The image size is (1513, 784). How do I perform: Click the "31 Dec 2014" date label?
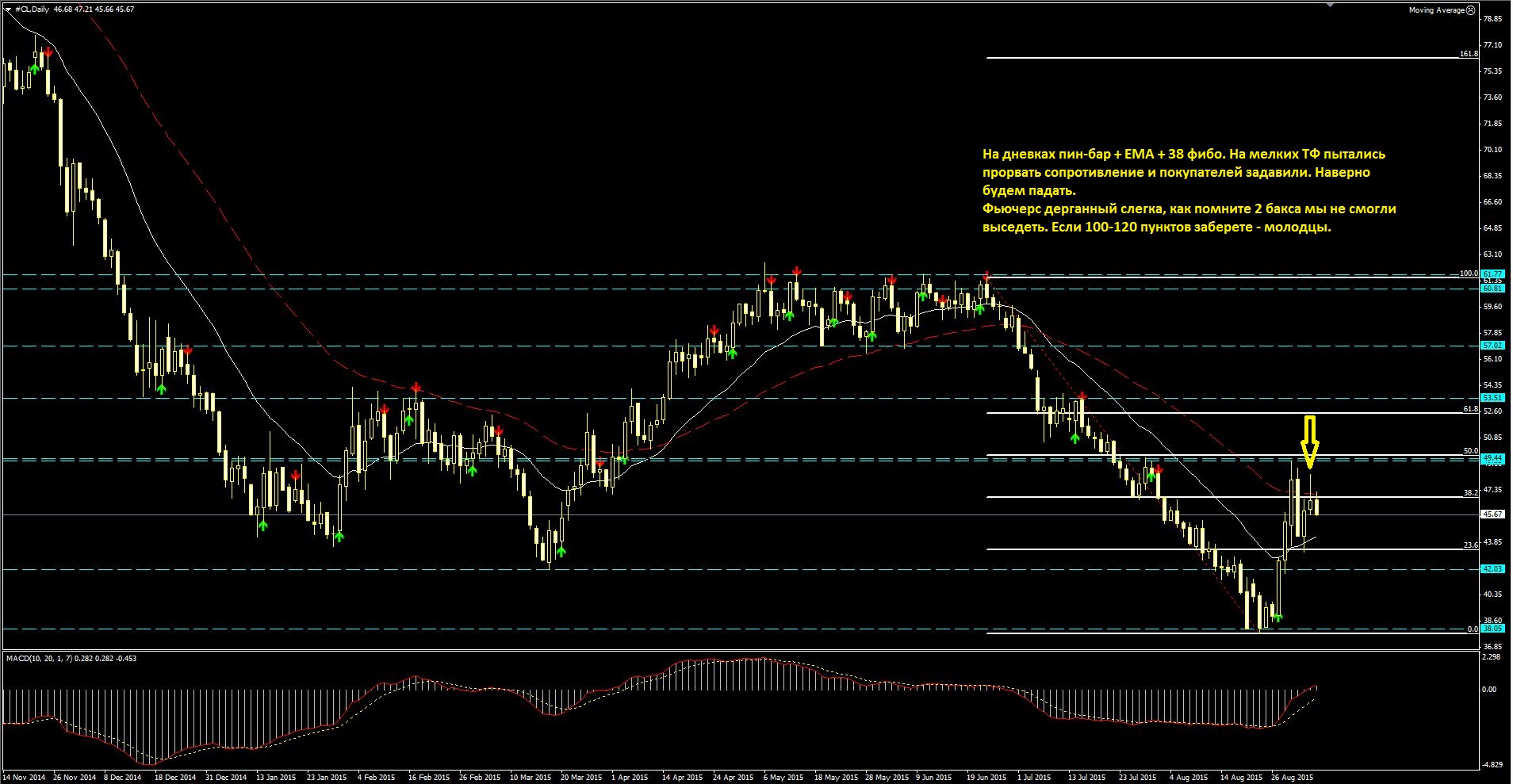[x=226, y=778]
